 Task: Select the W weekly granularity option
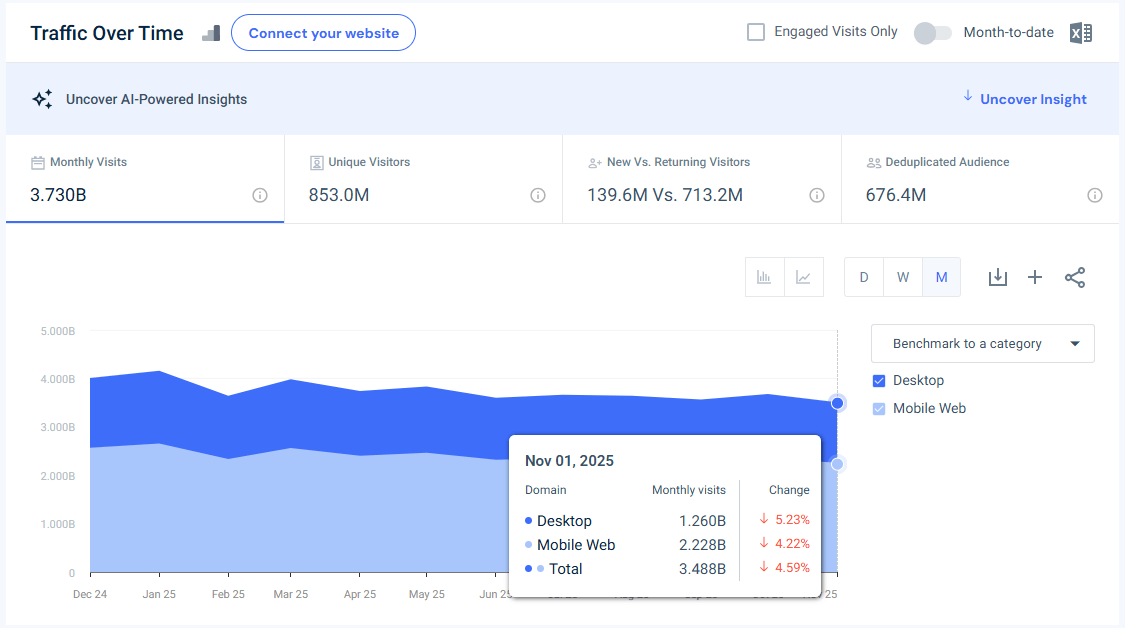point(902,277)
